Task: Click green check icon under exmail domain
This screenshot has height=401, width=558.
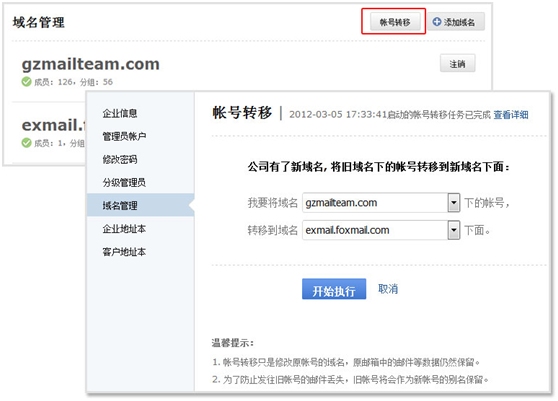Action: point(26,143)
